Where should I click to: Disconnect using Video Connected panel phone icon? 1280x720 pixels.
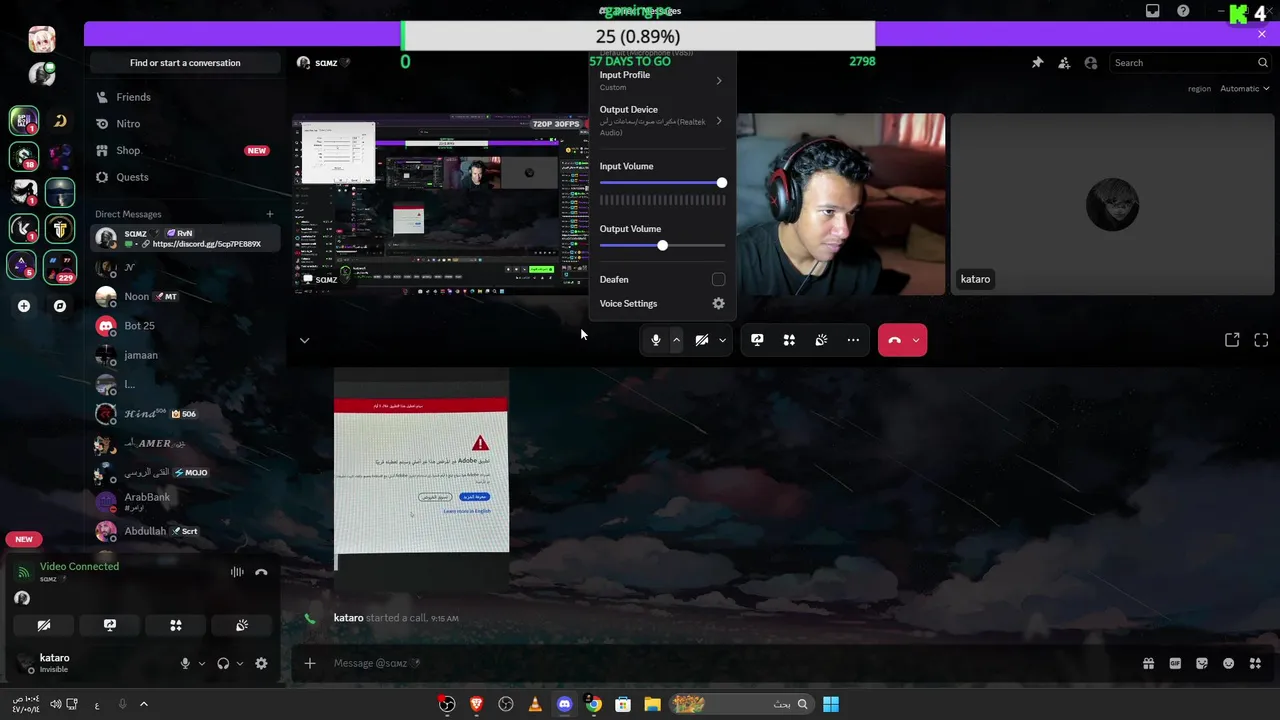click(x=261, y=572)
